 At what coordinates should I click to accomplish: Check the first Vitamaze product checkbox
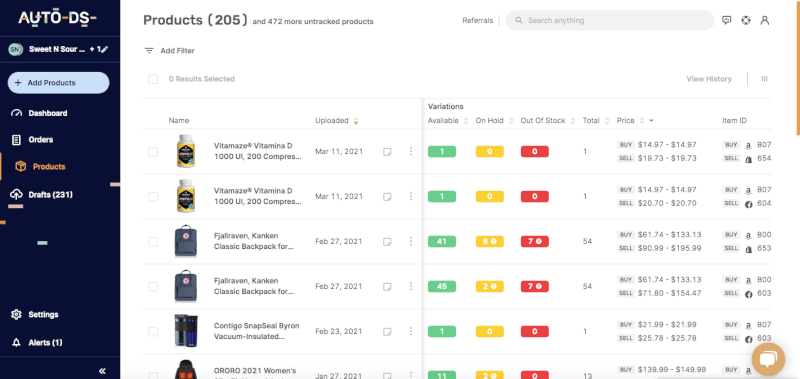click(153, 151)
